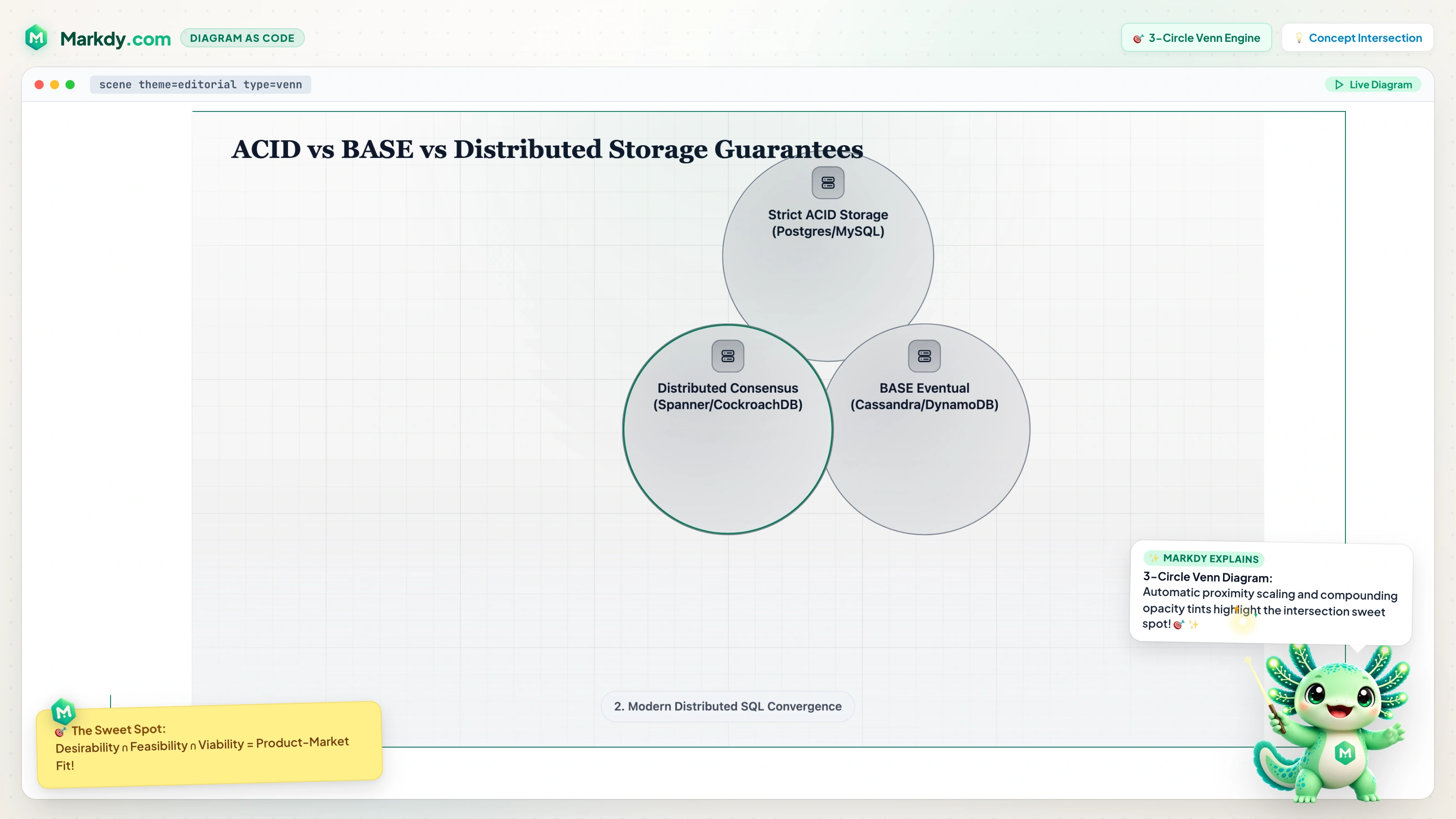
Task: Select the Concept Intersection tab
Action: tap(1358, 38)
